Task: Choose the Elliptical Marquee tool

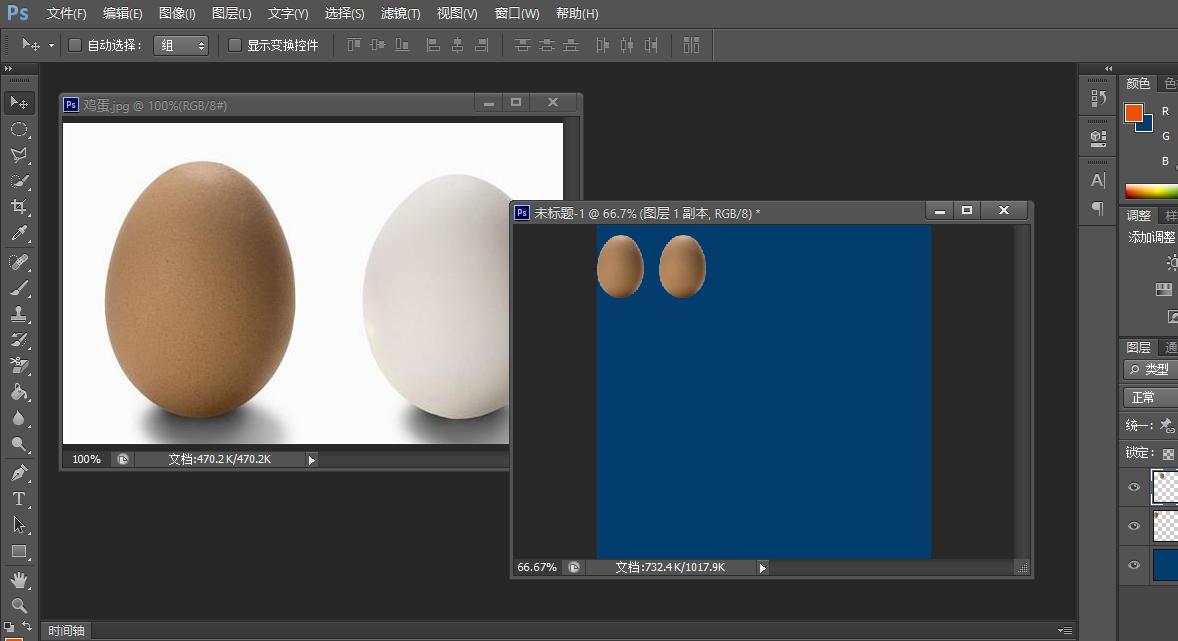Action: [18, 129]
